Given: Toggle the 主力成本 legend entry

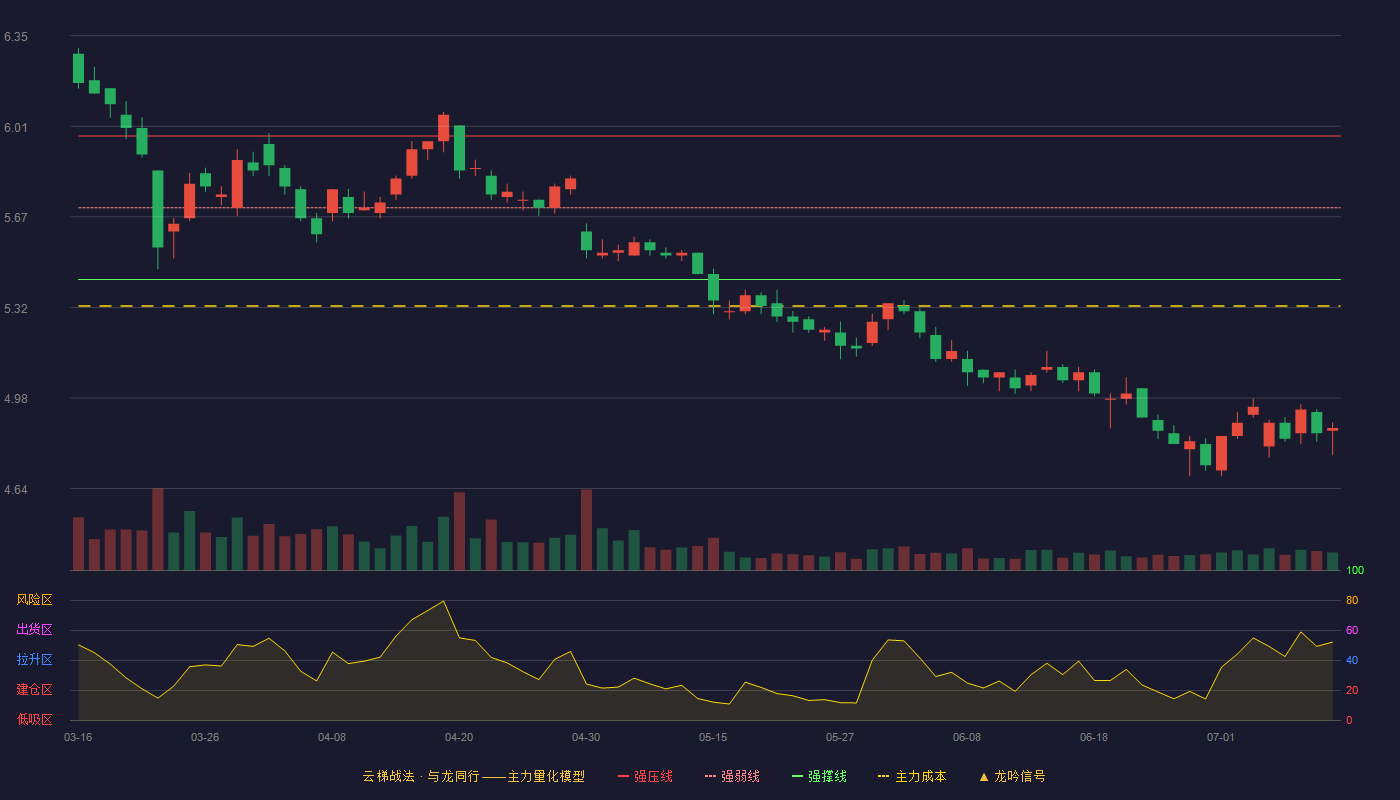Looking at the screenshot, I should coord(912,776).
